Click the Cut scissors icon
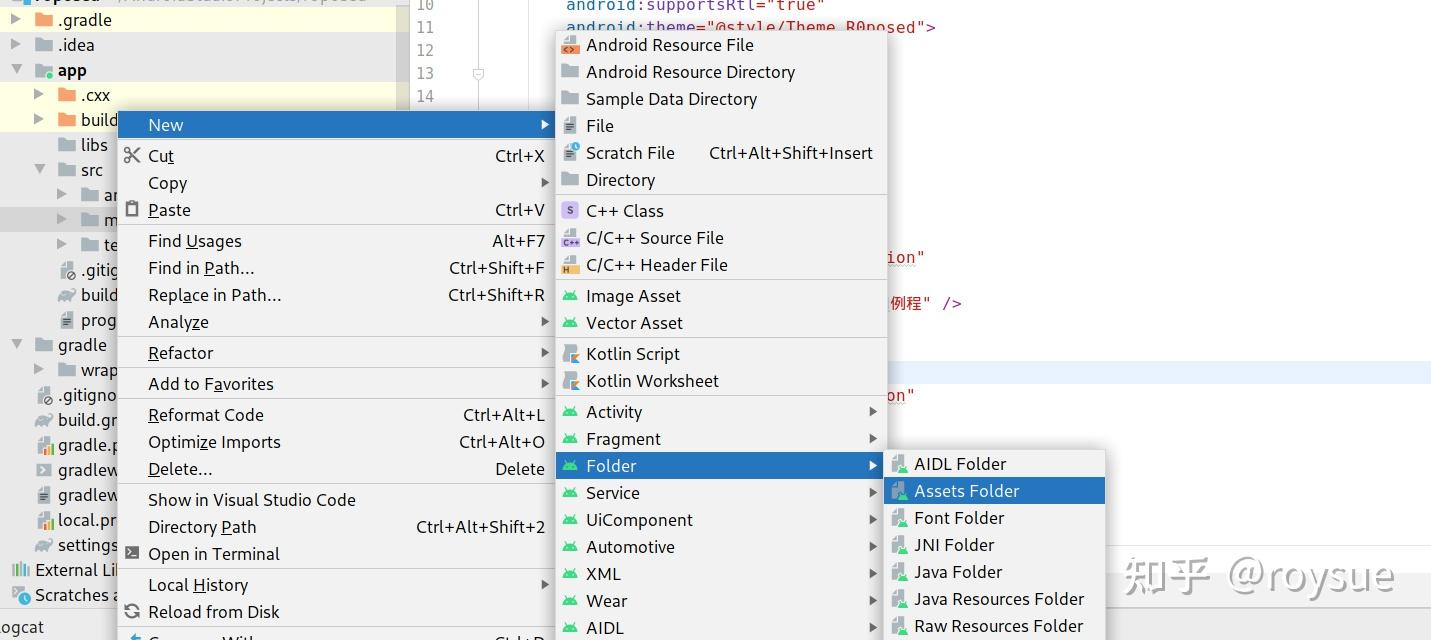Image resolution: width=1431 pixels, height=640 pixels. (132, 155)
